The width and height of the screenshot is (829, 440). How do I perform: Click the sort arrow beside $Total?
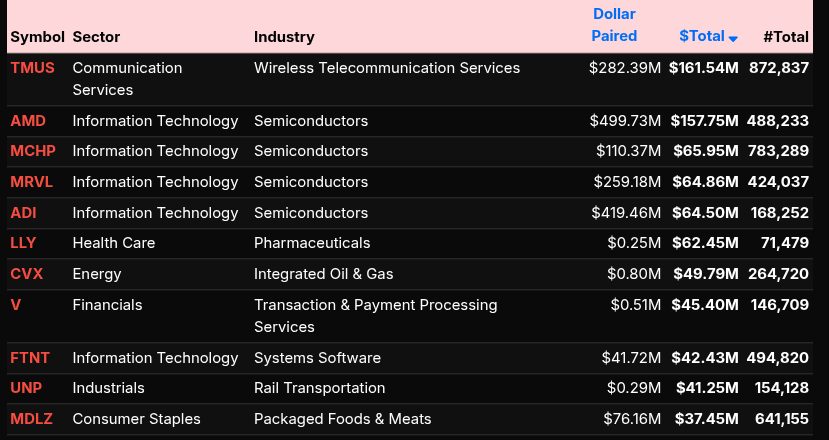(x=733, y=38)
